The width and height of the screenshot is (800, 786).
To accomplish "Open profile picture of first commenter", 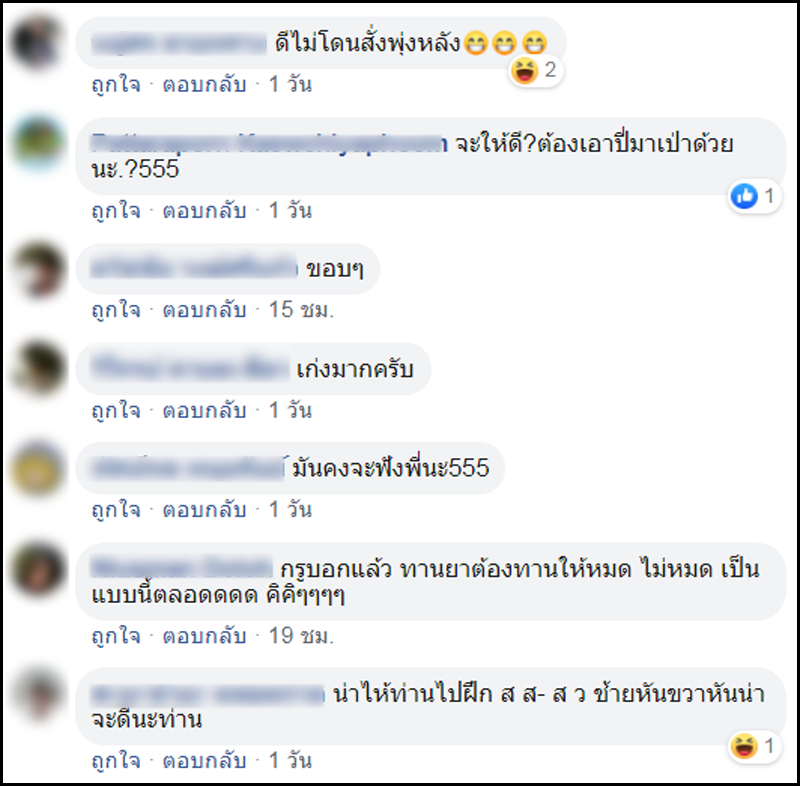I will point(37,42).
